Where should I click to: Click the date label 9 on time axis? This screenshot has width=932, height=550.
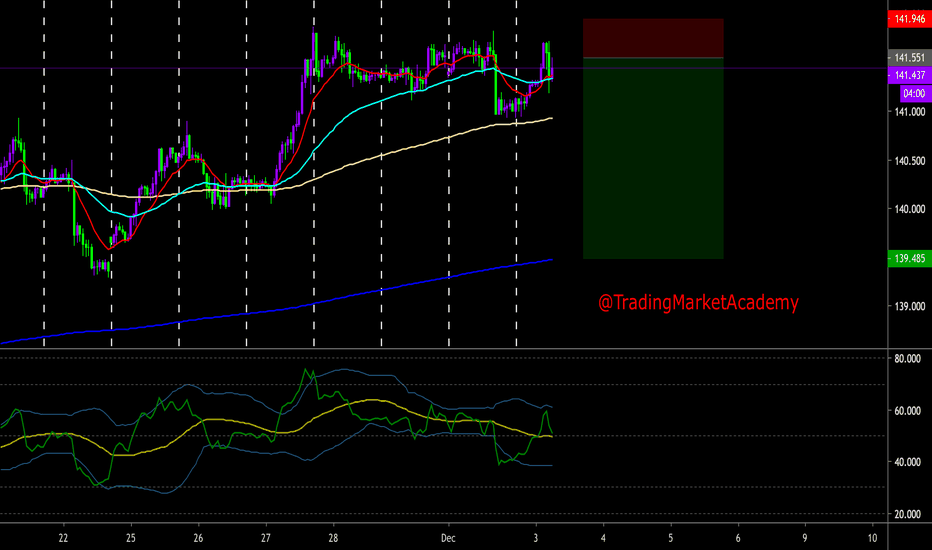pyautogui.click(x=805, y=538)
